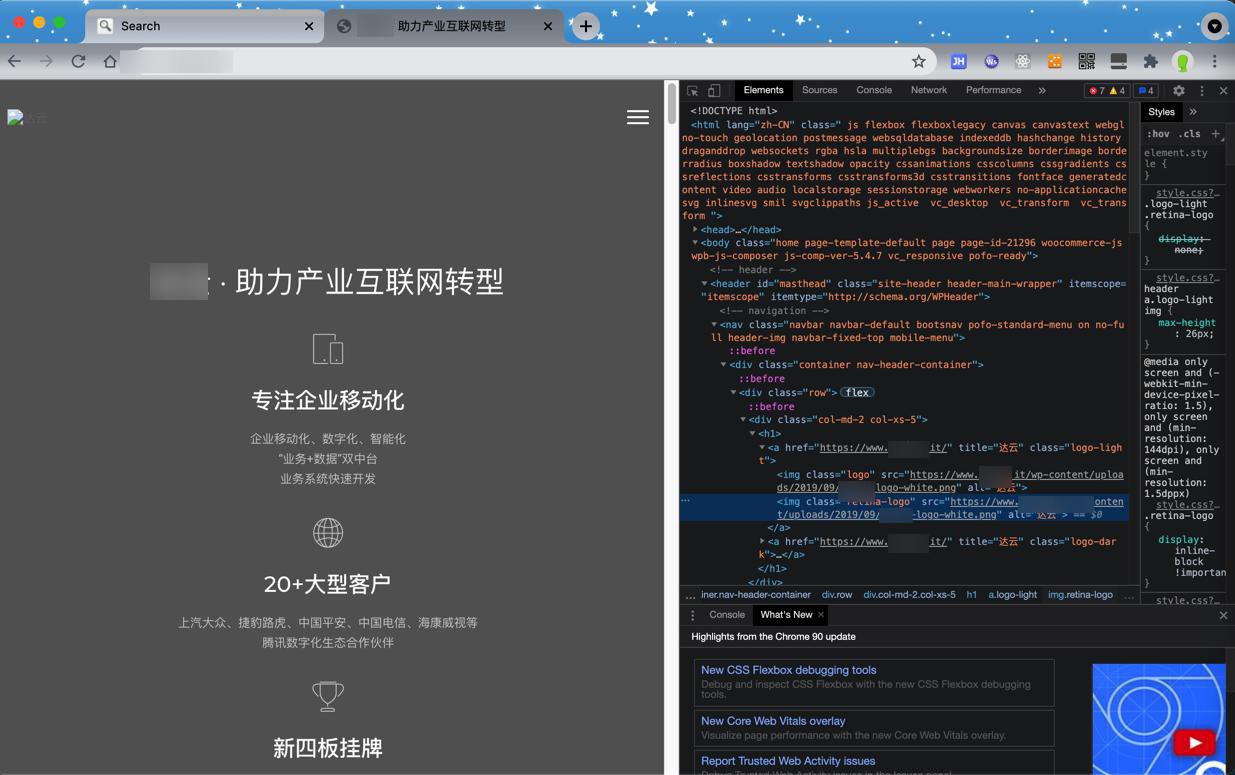Viewport: 1235px width, 775px height.
Task: Collapse the div row node
Action: click(733, 393)
